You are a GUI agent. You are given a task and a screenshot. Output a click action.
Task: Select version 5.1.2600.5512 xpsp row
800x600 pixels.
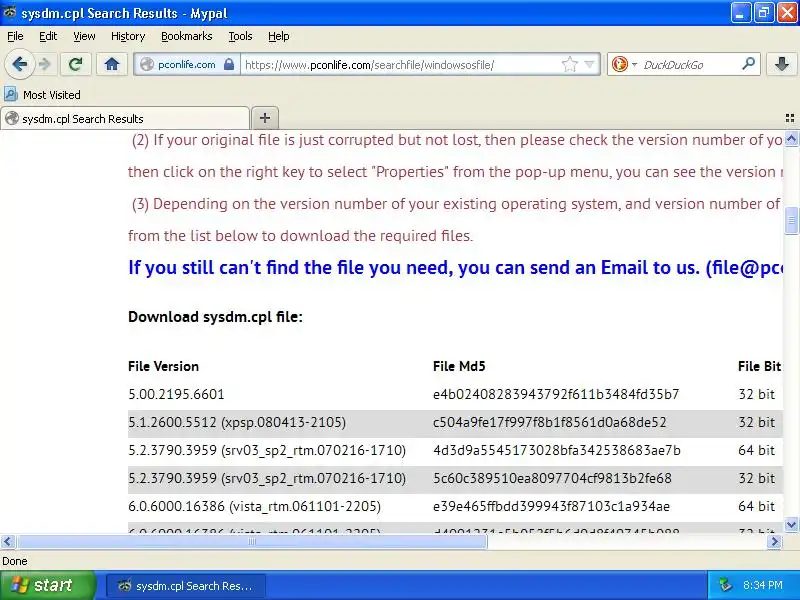click(455, 422)
